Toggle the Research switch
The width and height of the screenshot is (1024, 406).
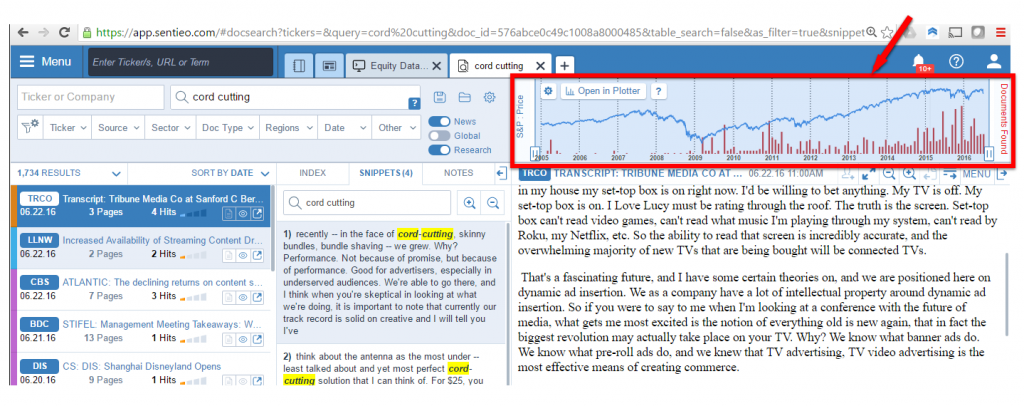439,150
